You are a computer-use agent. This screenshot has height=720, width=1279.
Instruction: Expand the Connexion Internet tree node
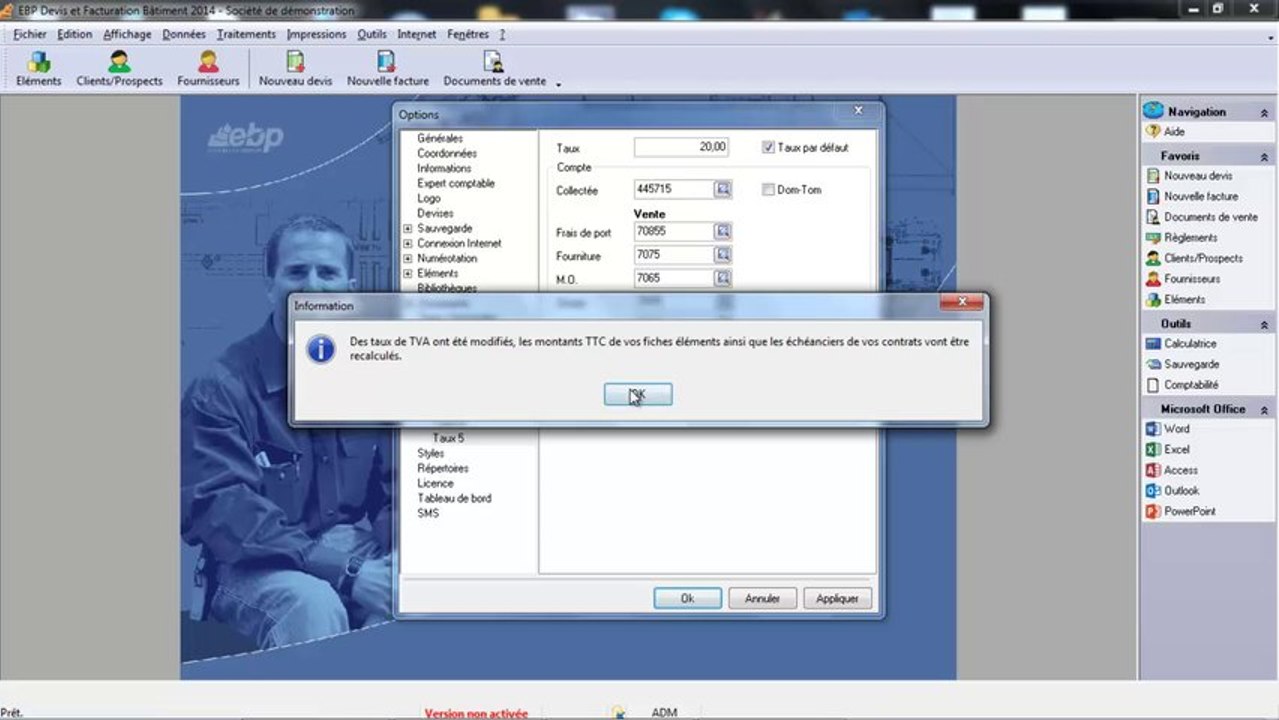pyautogui.click(x=408, y=244)
